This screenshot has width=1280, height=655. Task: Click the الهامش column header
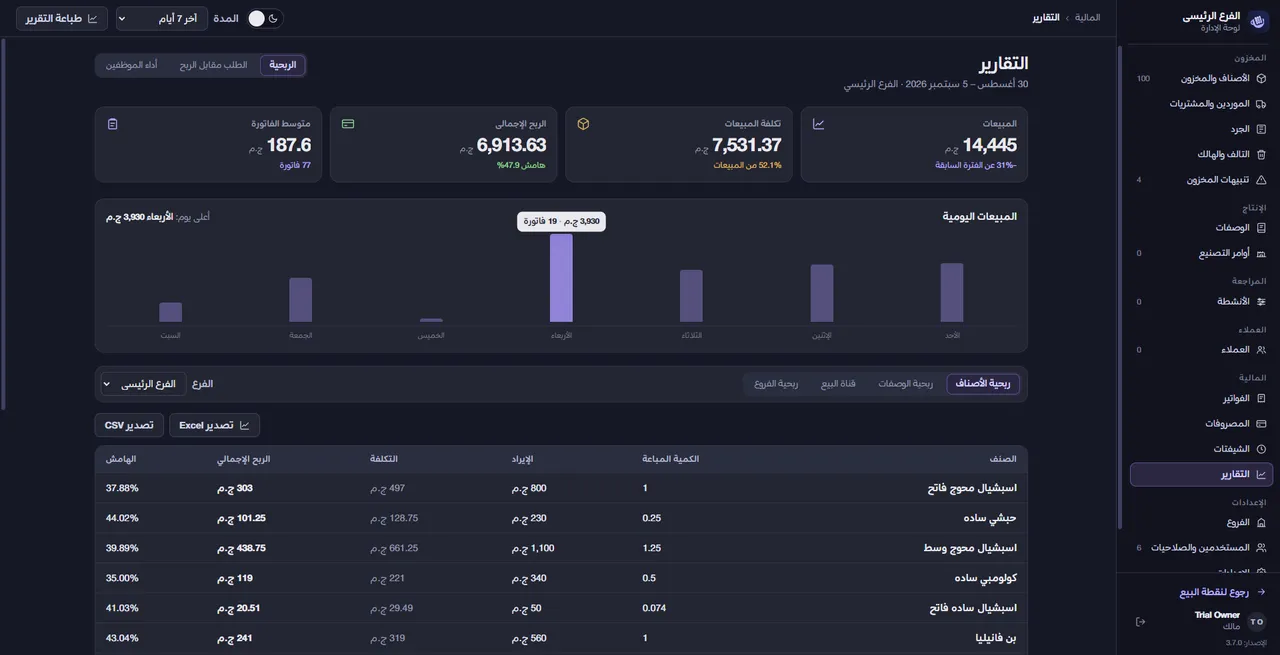121,459
